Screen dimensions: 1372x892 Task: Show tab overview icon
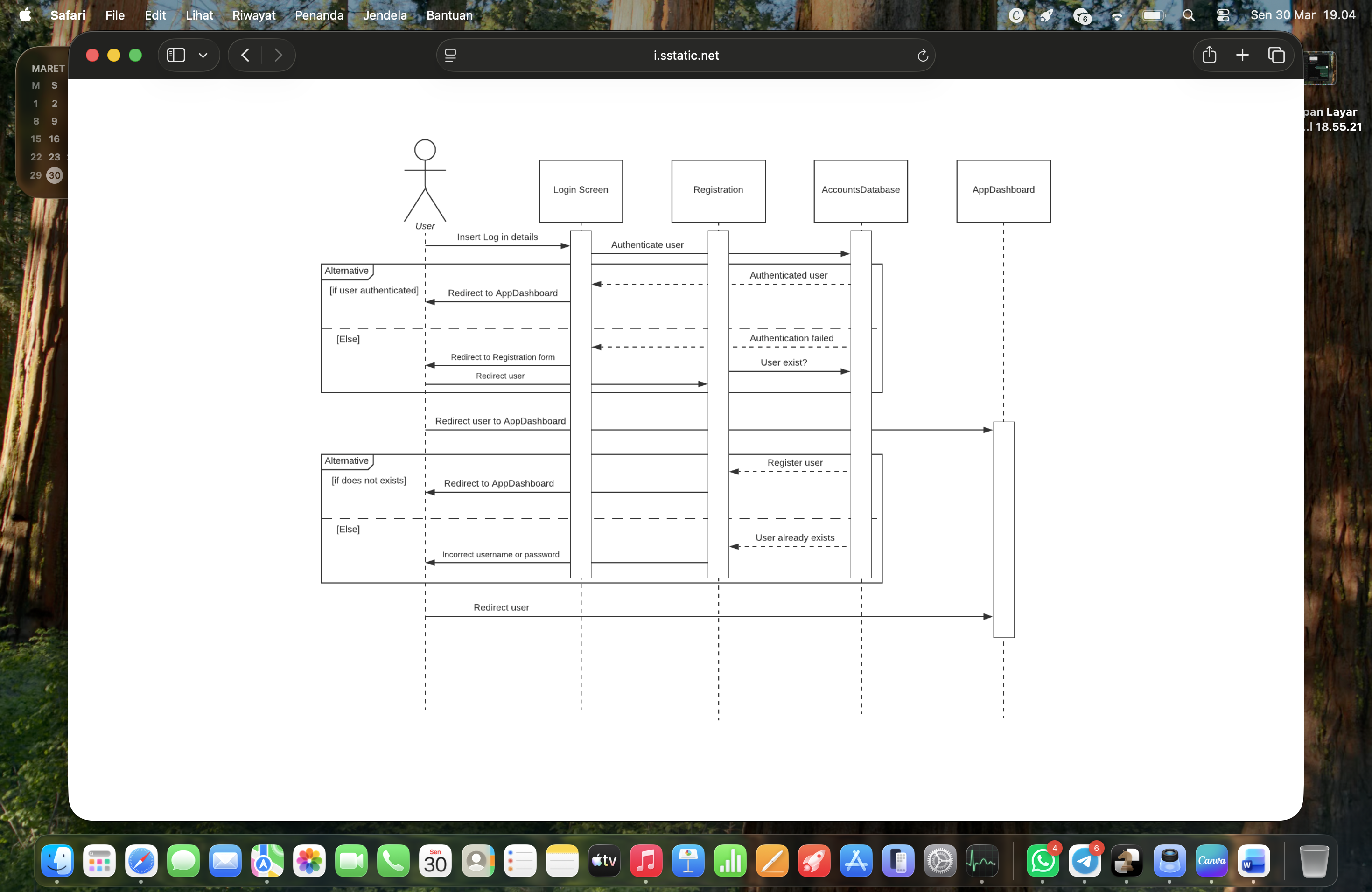(x=1276, y=56)
